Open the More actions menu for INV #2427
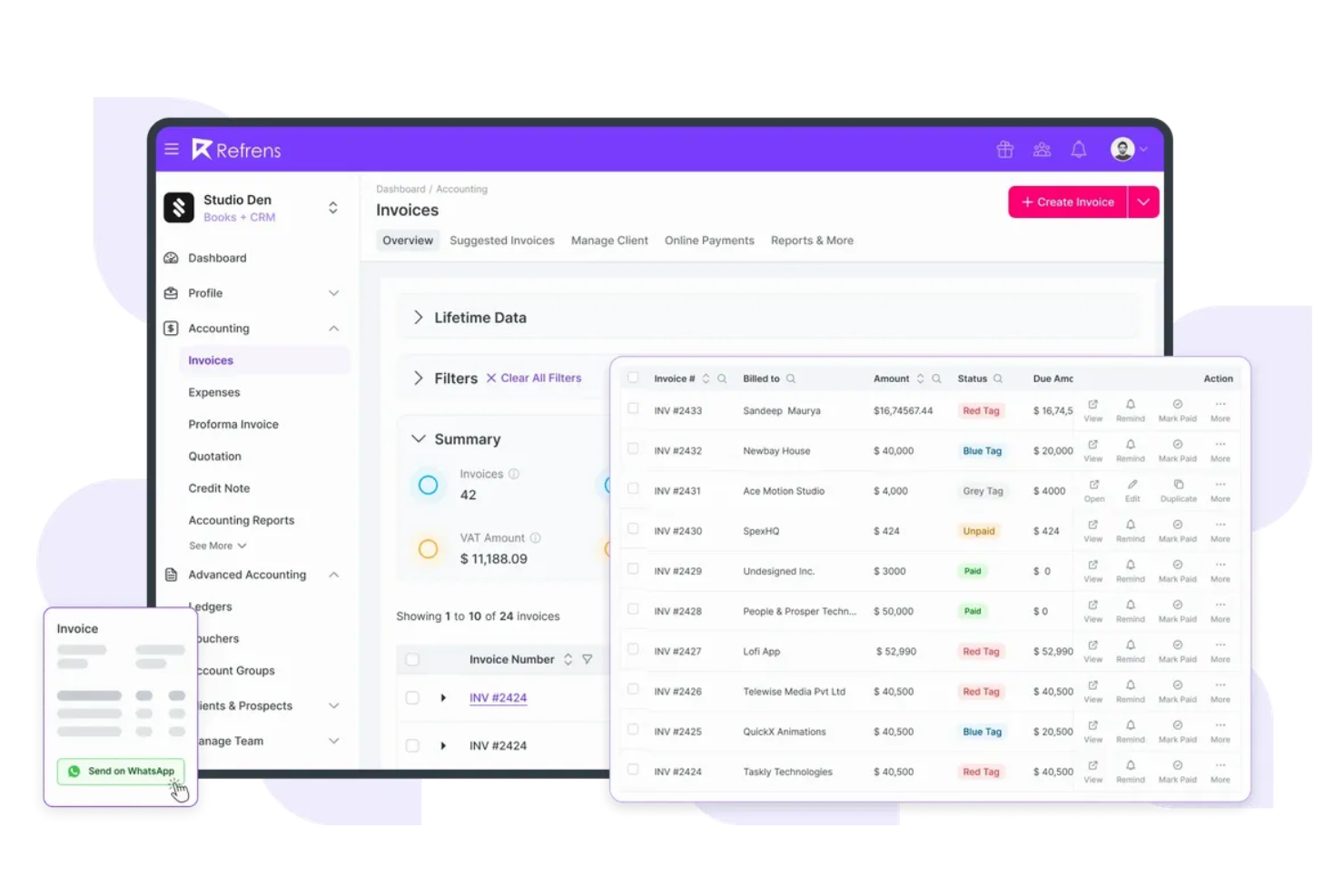Image resolution: width=1344 pixels, height=896 pixels. [1220, 647]
